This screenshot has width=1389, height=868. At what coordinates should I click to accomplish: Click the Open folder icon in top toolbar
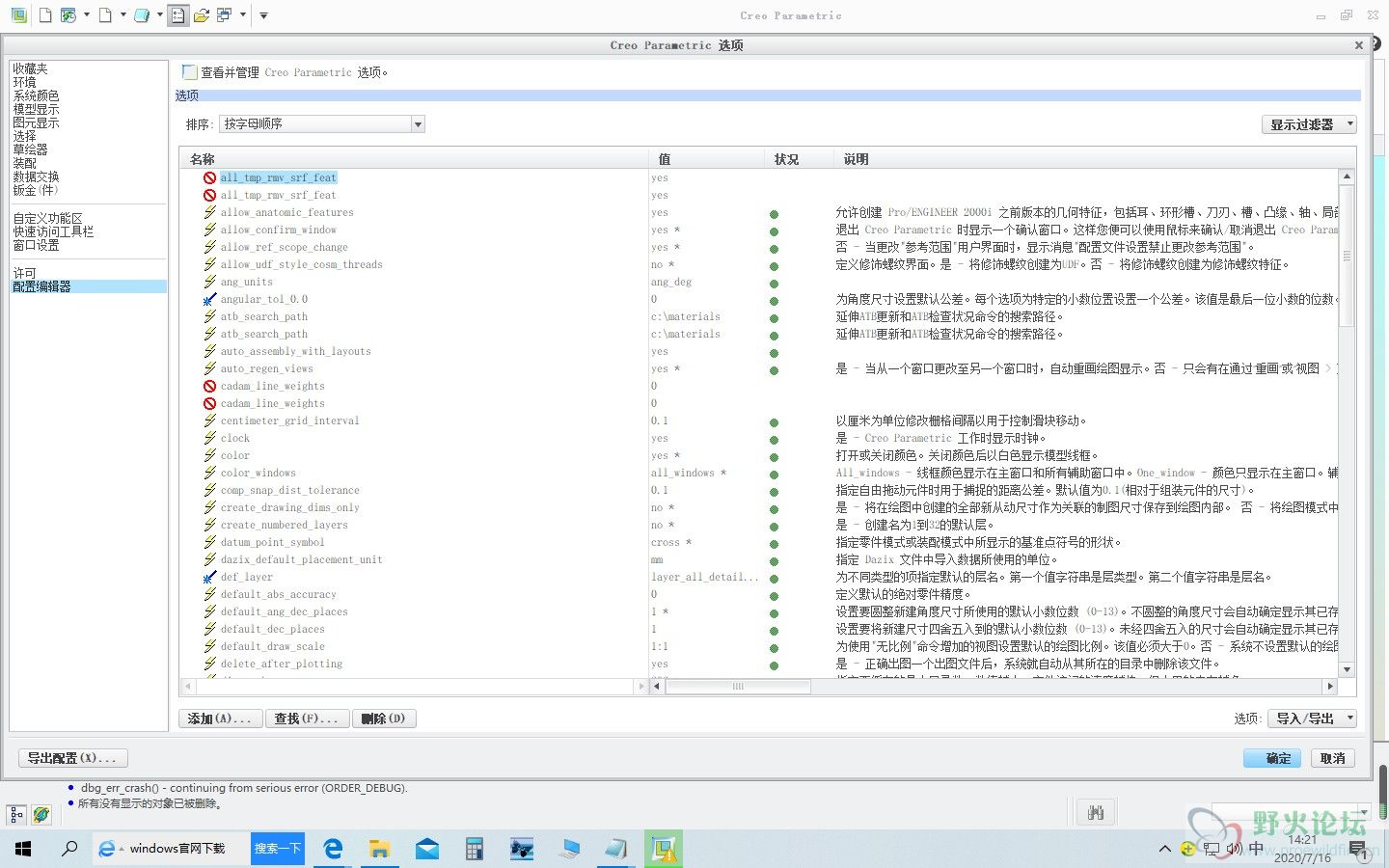pyautogui.click(x=202, y=15)
